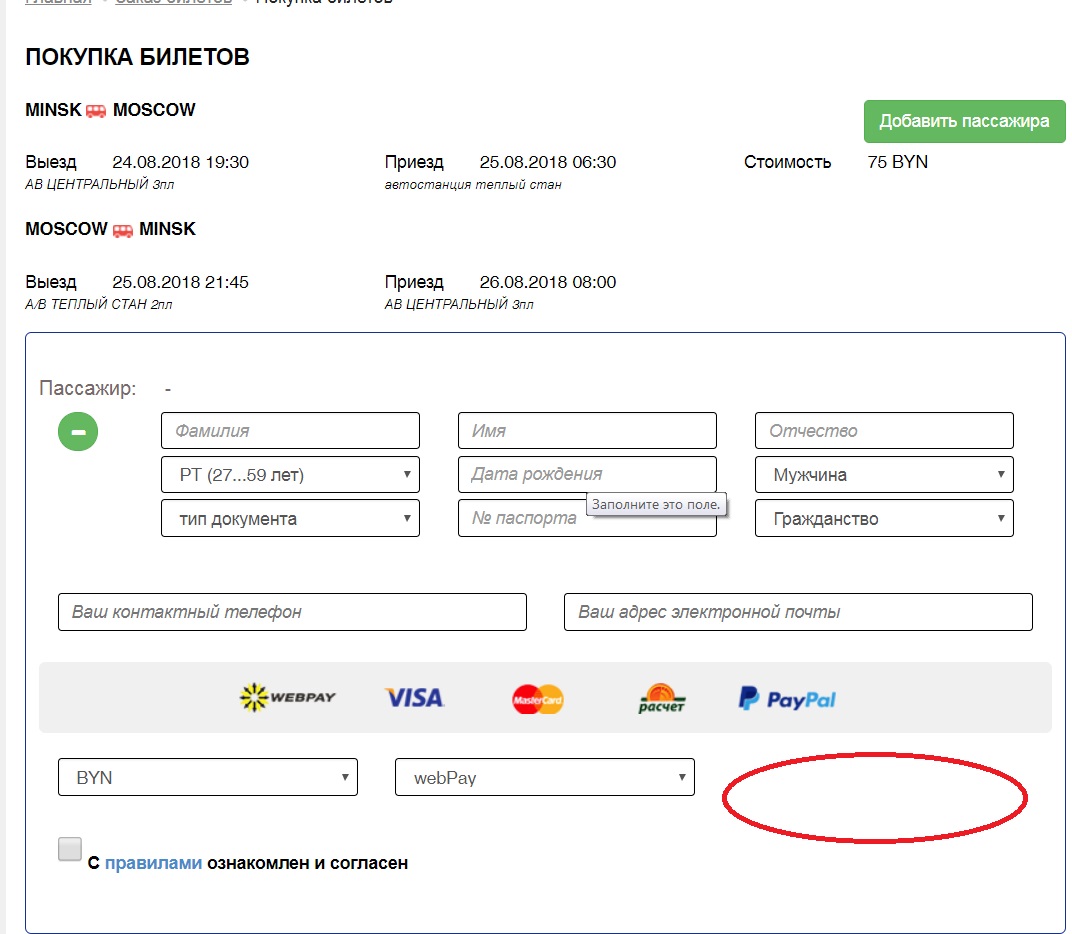Open the правилами link
Image resolution: width=1072 pixels, height=934 pixels.
coord(153,863)
